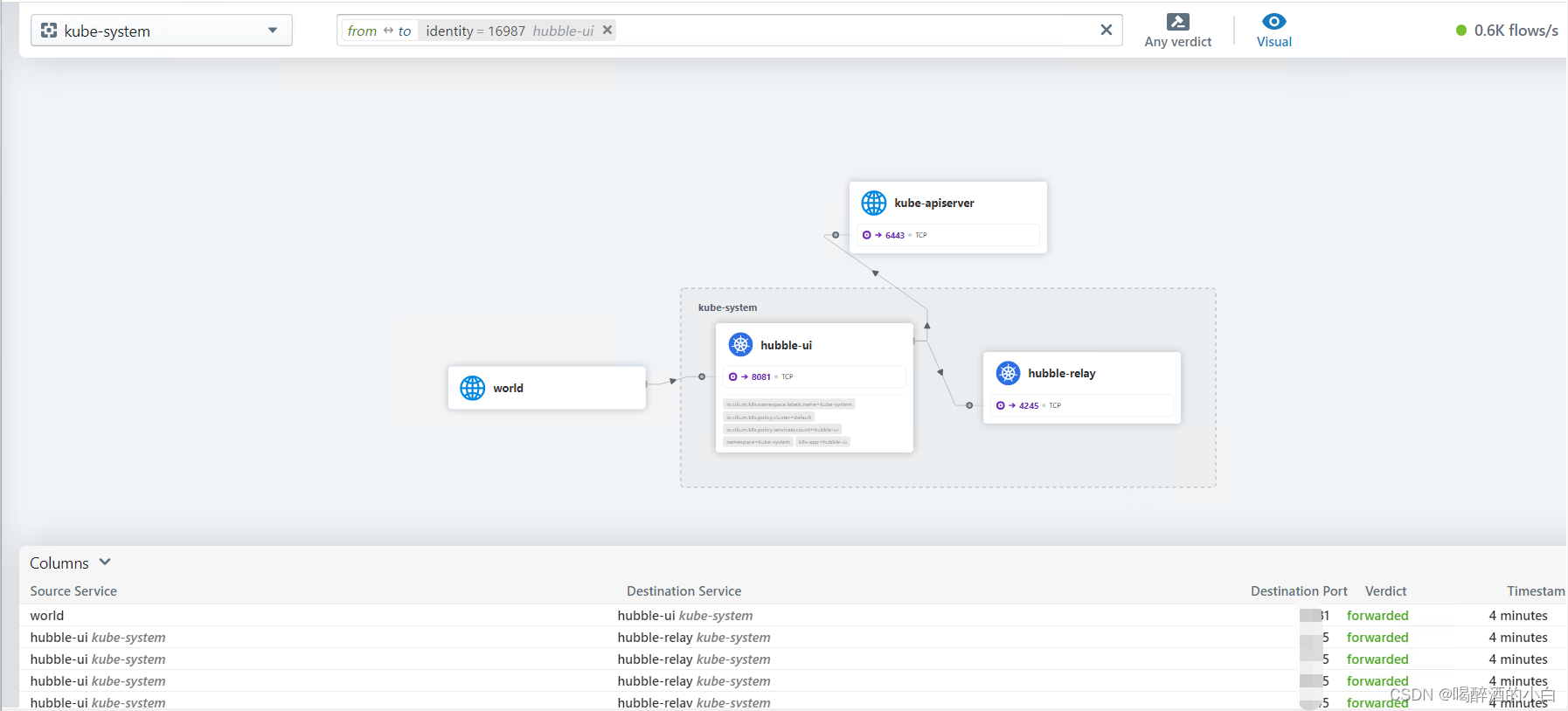Click the hubble-ui Kubernetes wheel icon
Screen dimensions: 1568x711
[x=741, y=344]
